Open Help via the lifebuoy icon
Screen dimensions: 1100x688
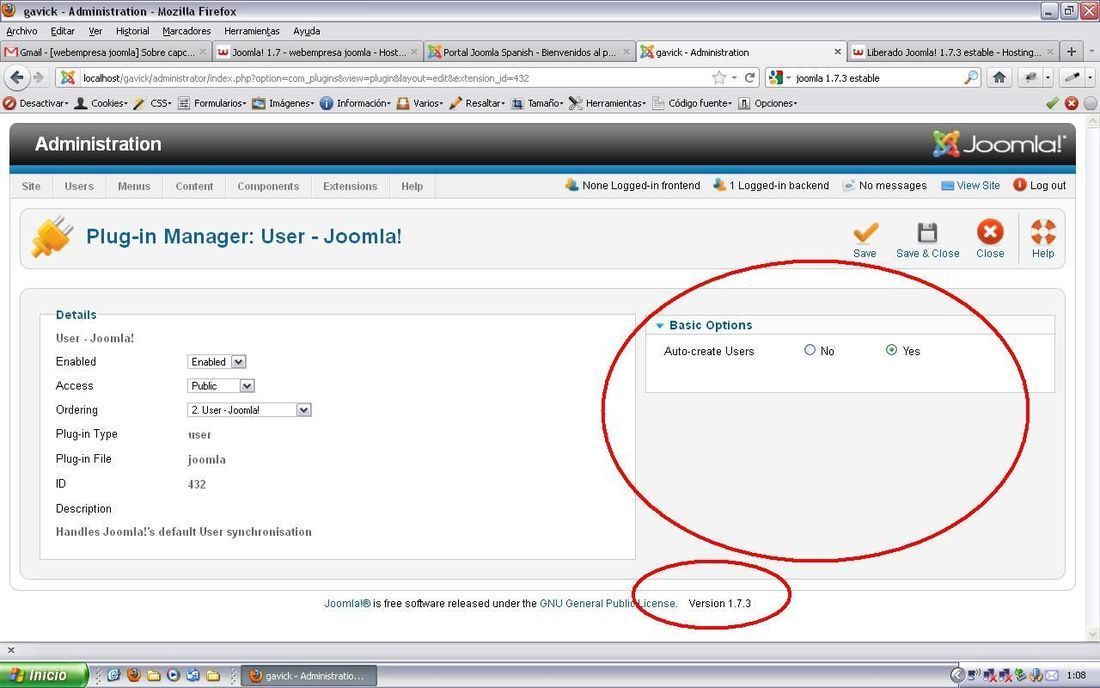click(1042, 231)
